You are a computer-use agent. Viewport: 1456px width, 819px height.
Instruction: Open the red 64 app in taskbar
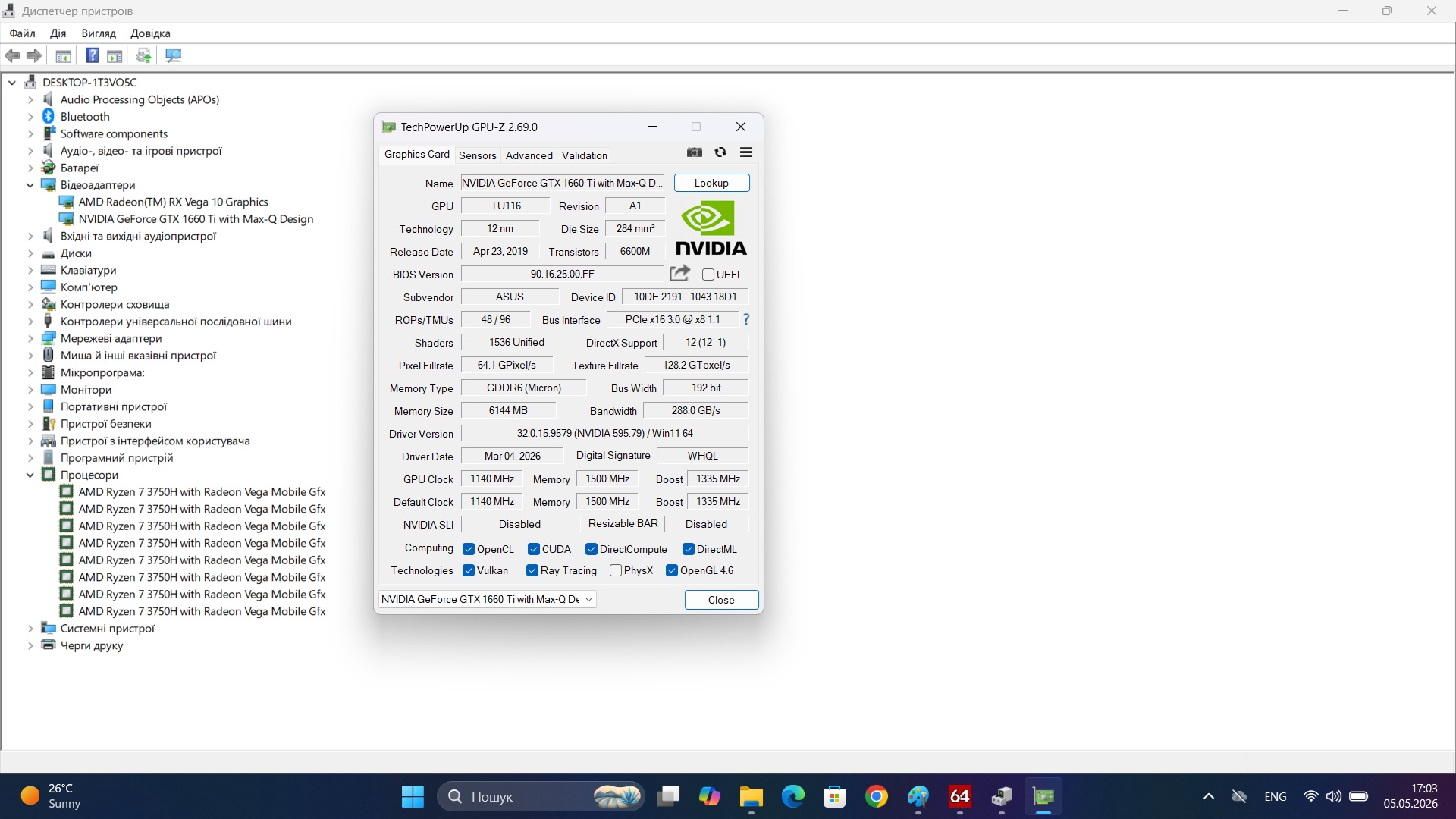pos(960,796)
